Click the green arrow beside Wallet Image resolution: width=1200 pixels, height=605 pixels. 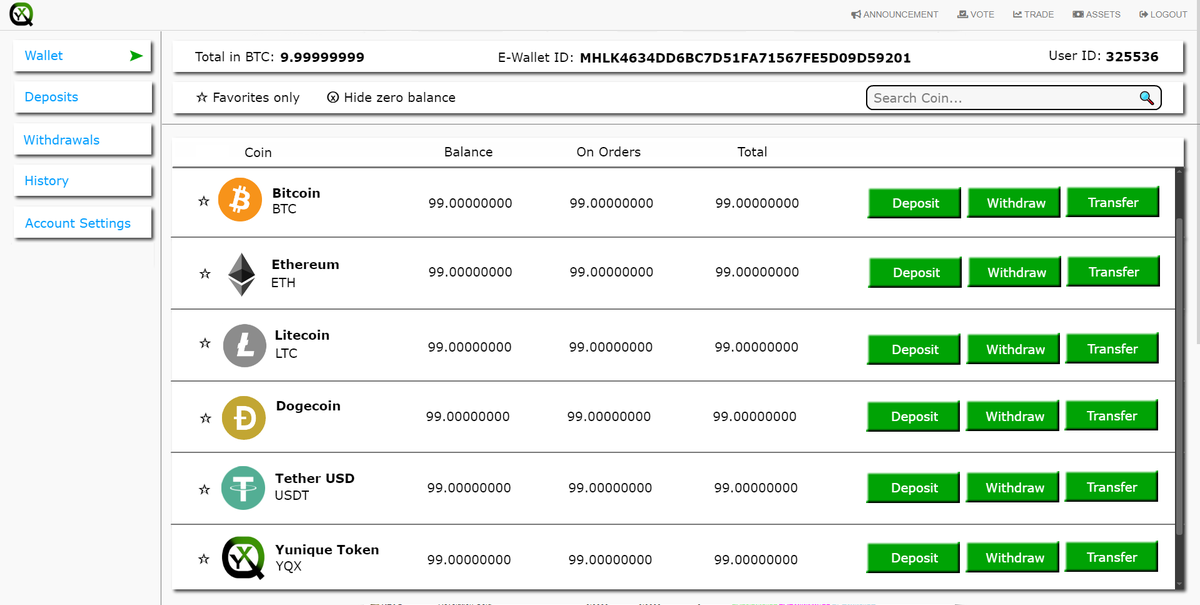[x=136, y=56]
